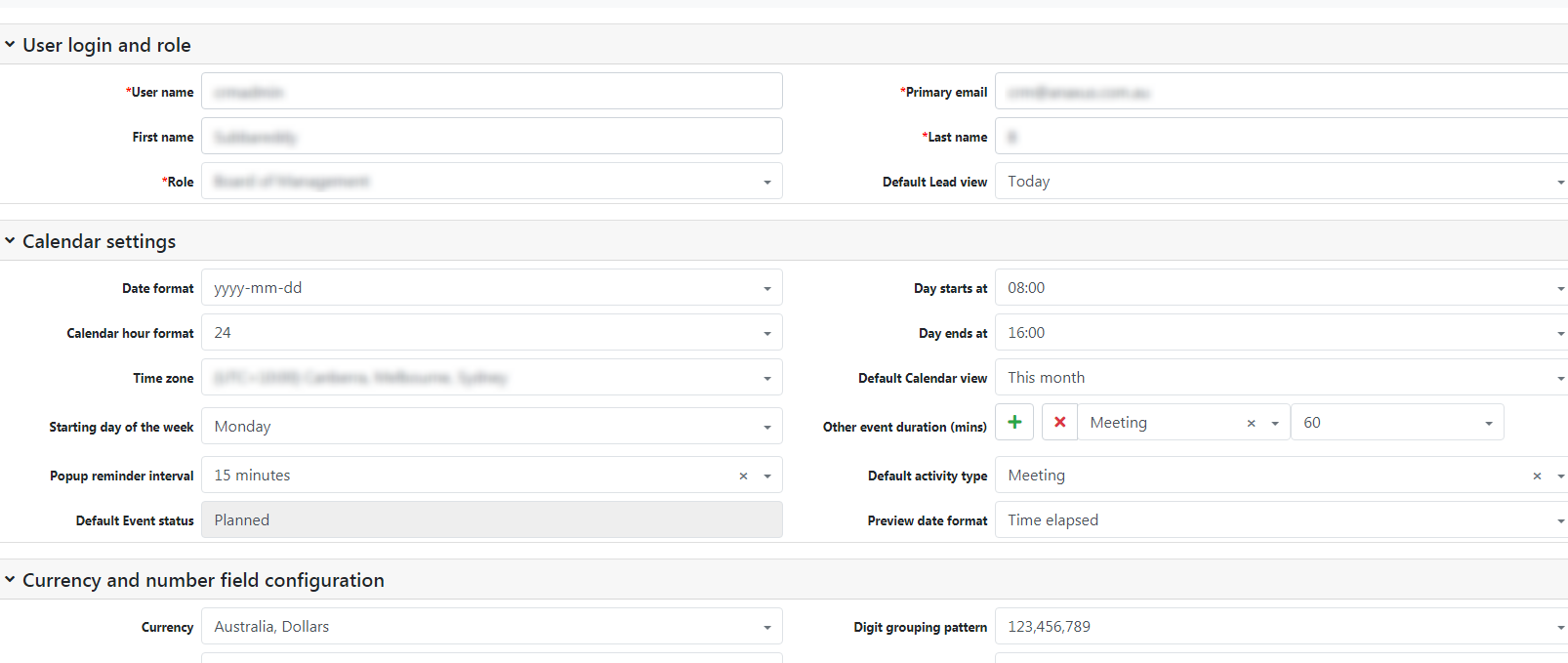Click the Primary email input field
1568x663 pixels.
tap(1281, 91)
